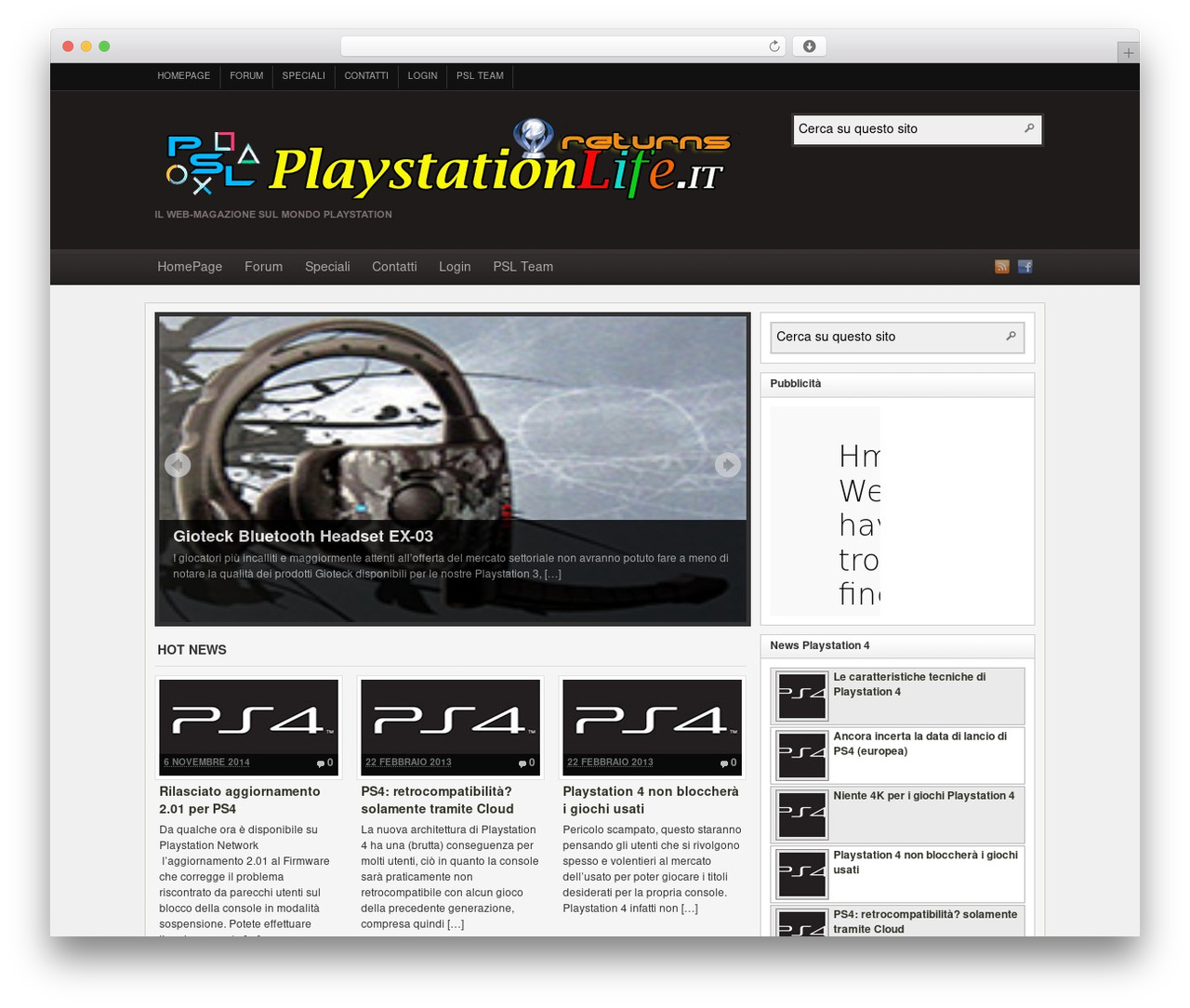Click the header search magnifier icon
Viewport: 1190px width, 1008px height.
click(1029, 128)
